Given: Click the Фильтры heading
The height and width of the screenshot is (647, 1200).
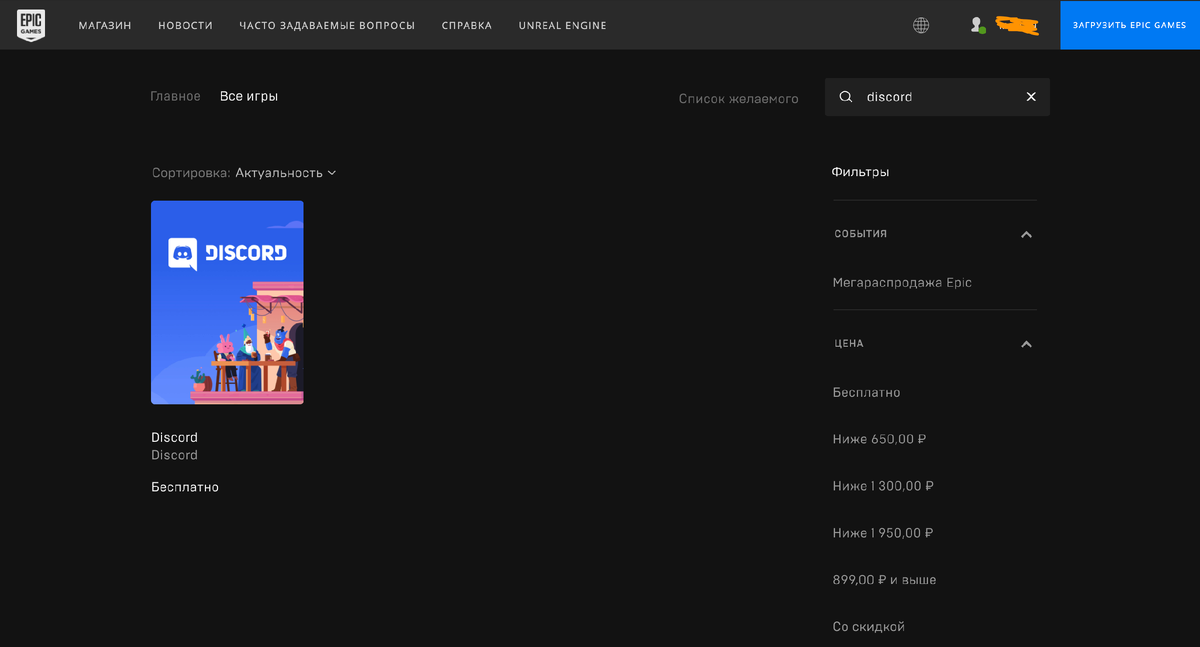Looking at the screenshot, I should [x=860, y=172].
